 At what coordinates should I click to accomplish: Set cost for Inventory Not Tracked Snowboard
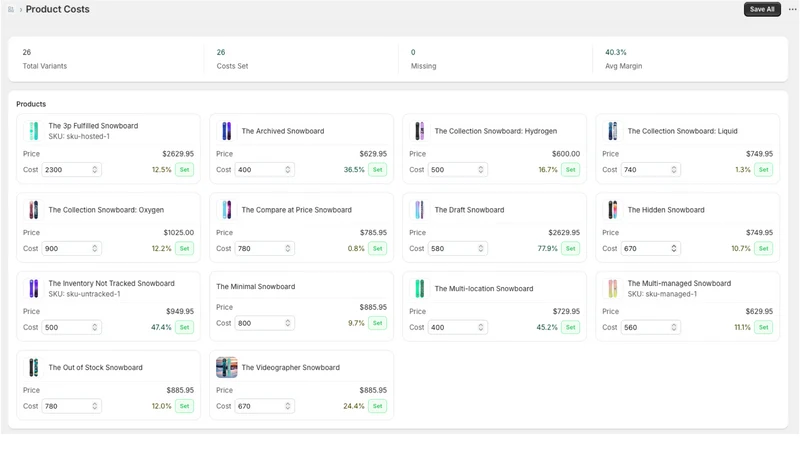click(x=184, y=327)
